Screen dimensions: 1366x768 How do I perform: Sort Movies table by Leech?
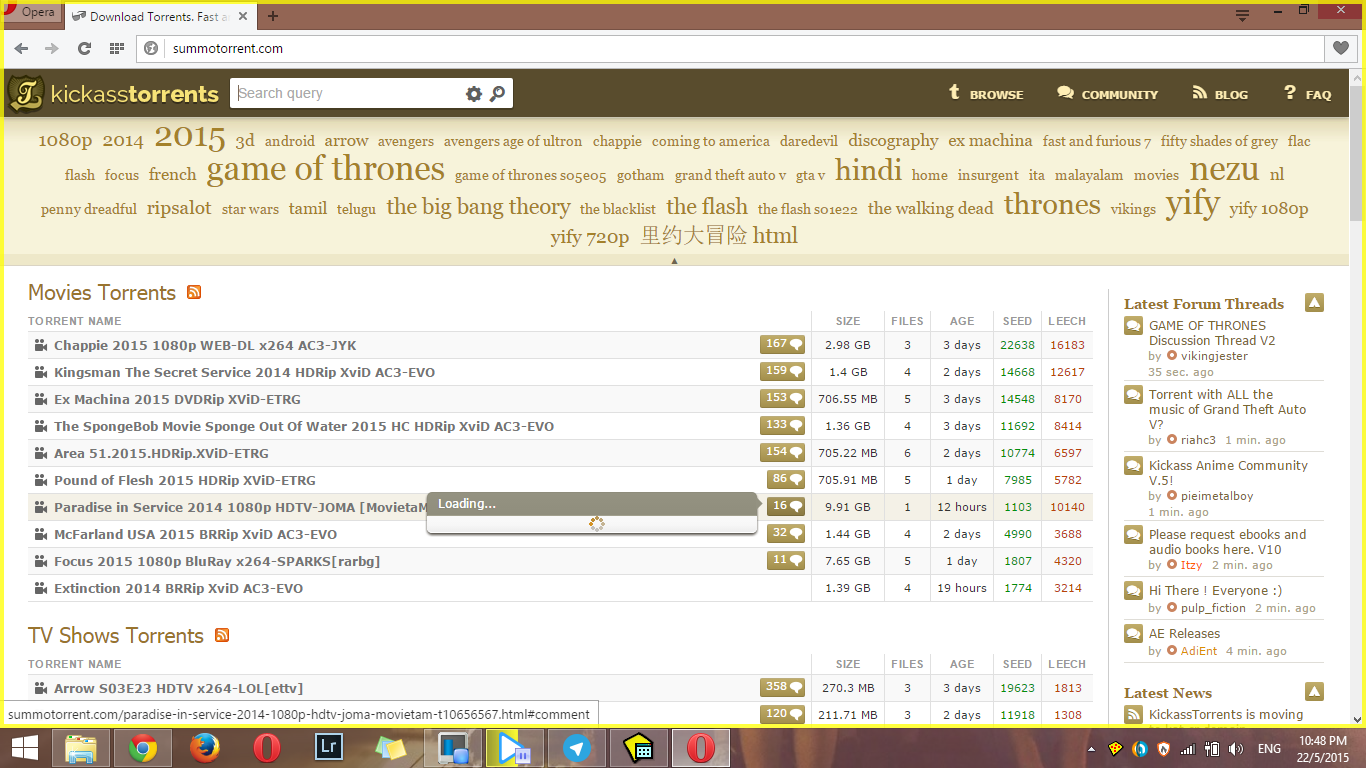(1067, 321)
